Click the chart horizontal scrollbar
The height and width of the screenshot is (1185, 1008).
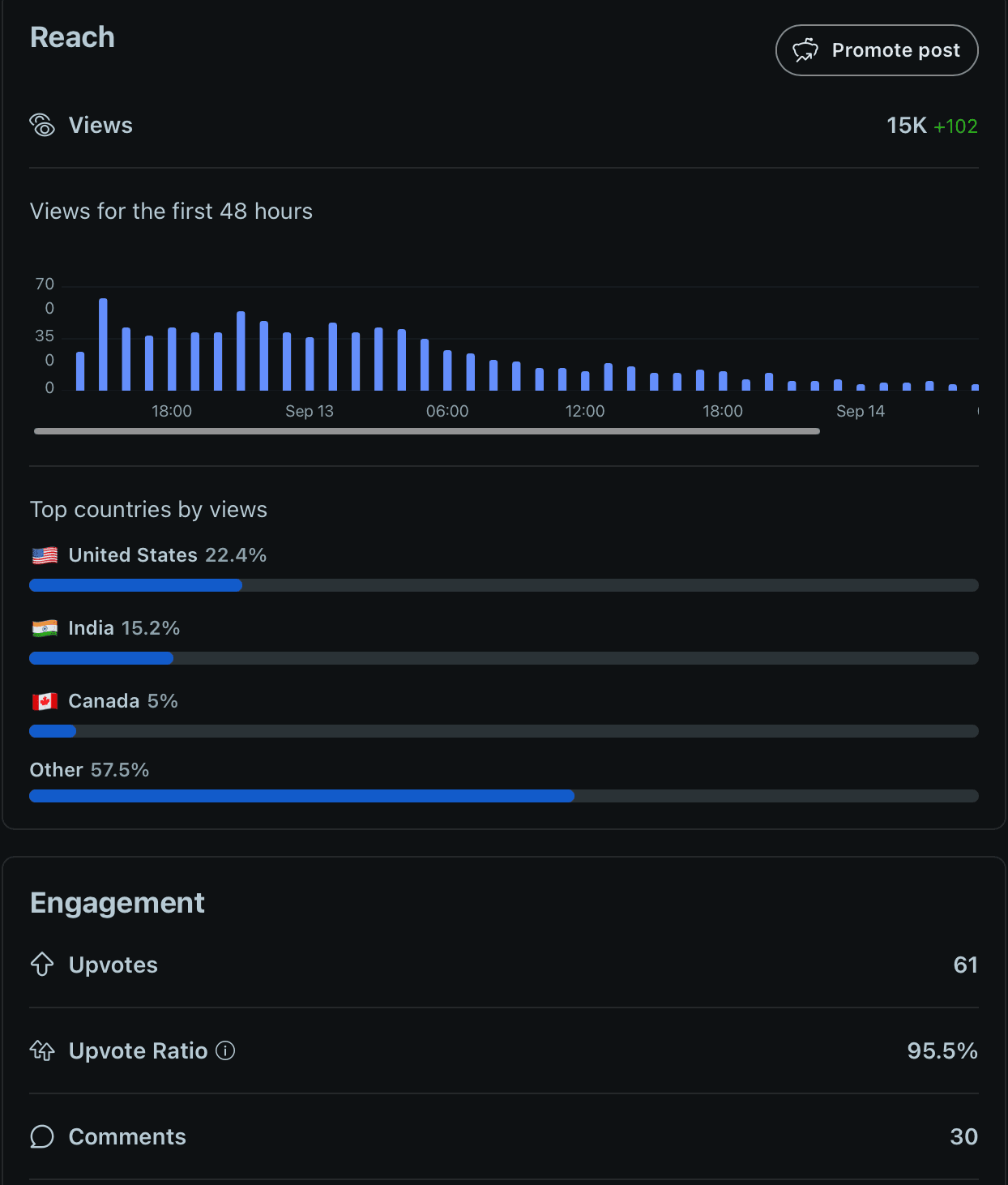coord(427,431)
